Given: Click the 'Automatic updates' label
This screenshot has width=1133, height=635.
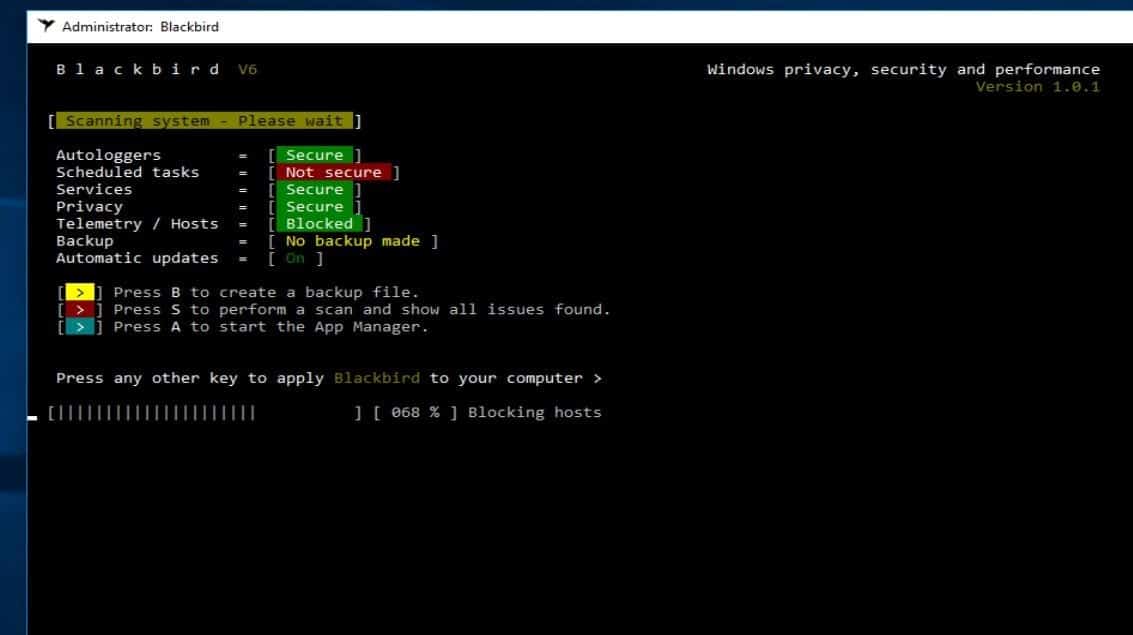Looking at the screenshot, I should pyautogui.click(x=137, y=259).
